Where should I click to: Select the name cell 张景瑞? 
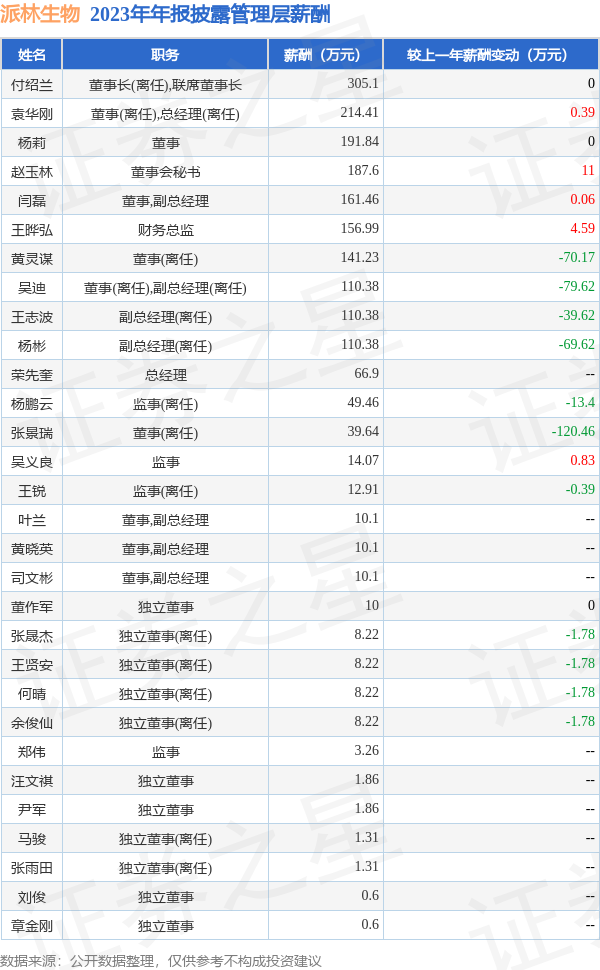point(32,434)
